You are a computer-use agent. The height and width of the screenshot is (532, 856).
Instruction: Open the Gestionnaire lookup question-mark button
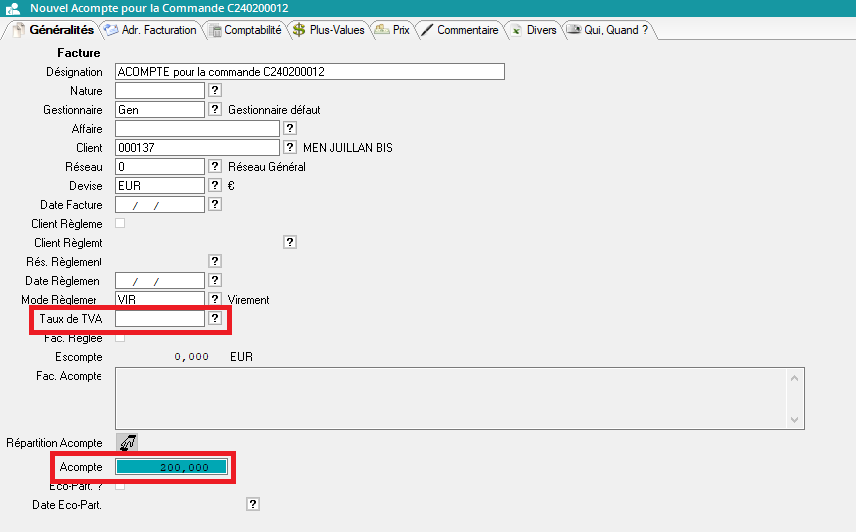pos(214,110)
